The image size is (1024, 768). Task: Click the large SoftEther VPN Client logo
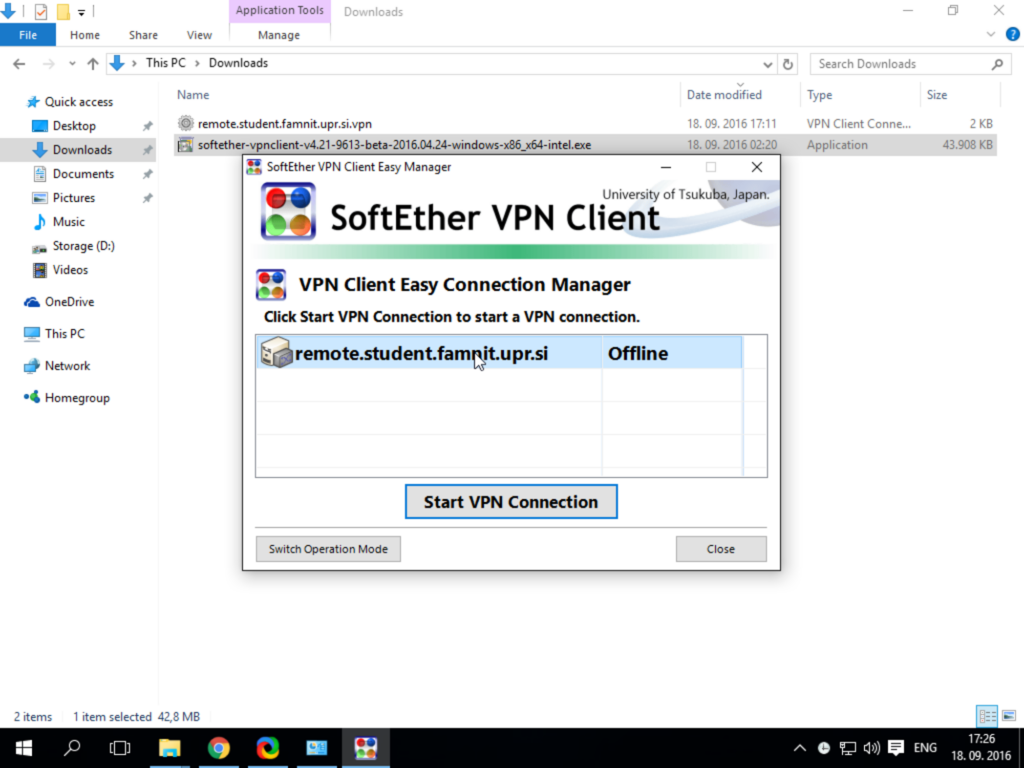click(x=288, y=211)
